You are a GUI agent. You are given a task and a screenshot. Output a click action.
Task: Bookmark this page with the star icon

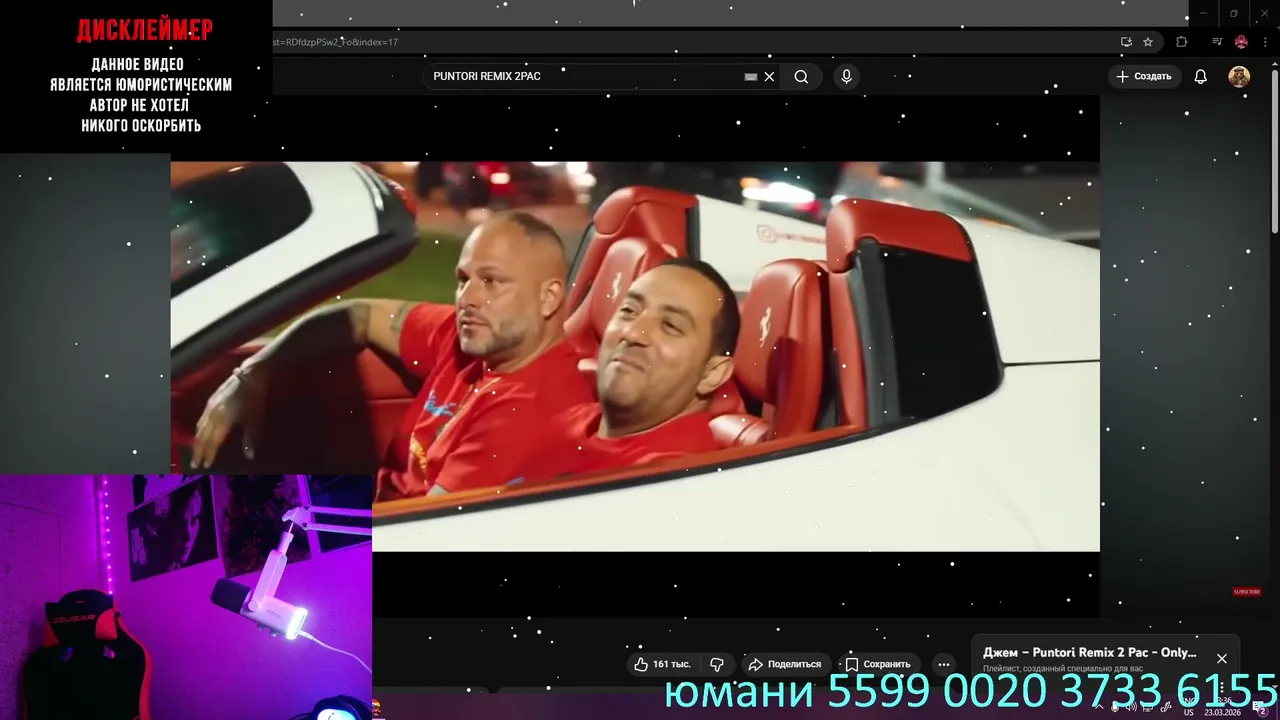pos(1148,42)
